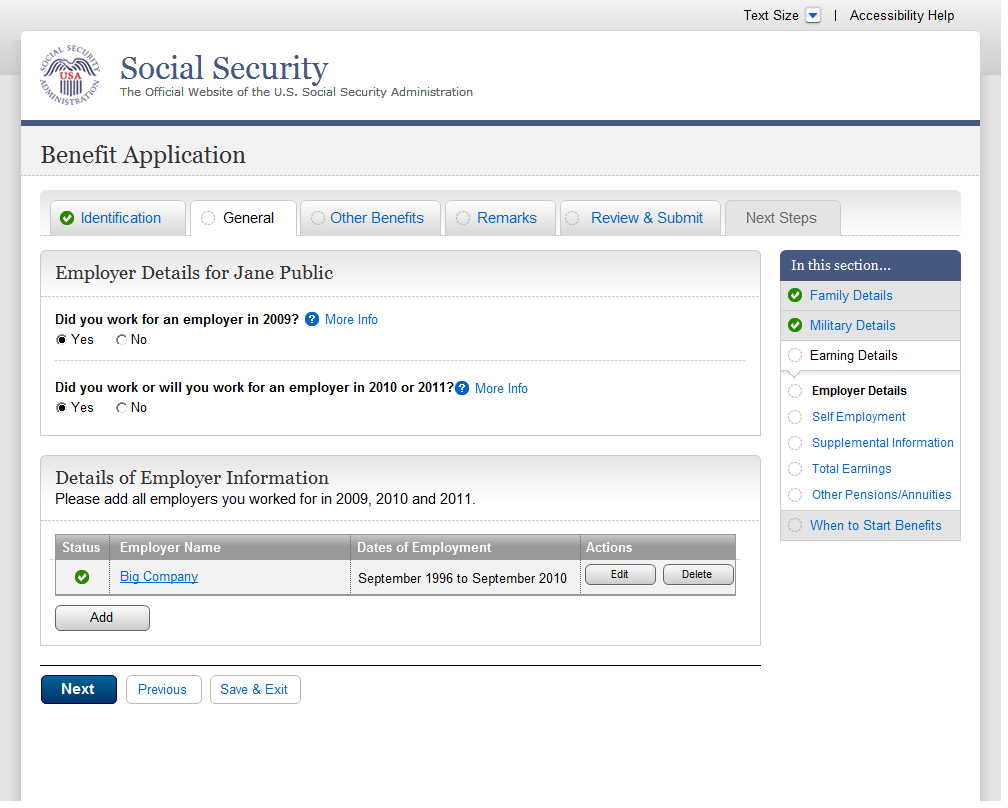Click the green checkmark in the Big Company row
Screen dimensions: 1008x808
82,577
